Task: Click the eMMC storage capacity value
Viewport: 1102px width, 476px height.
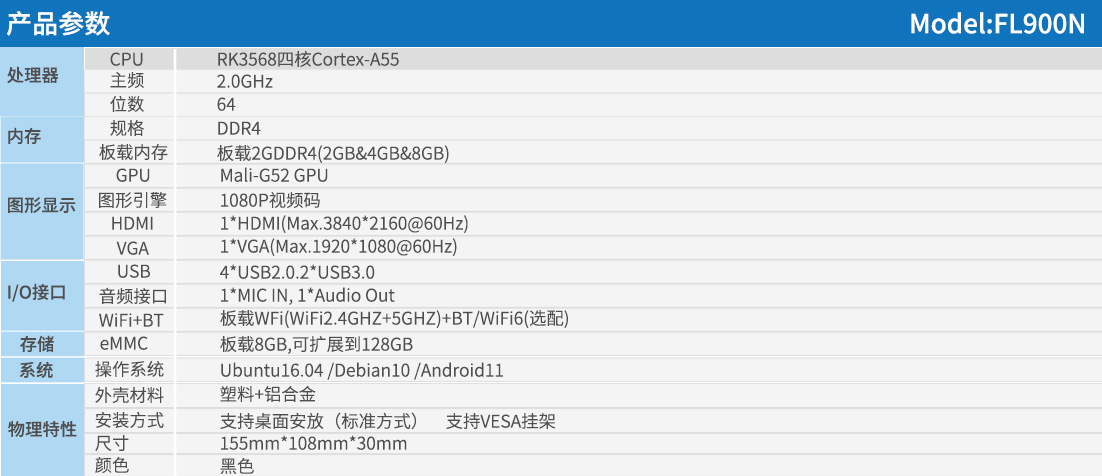Action: click(x=316, y=345)
